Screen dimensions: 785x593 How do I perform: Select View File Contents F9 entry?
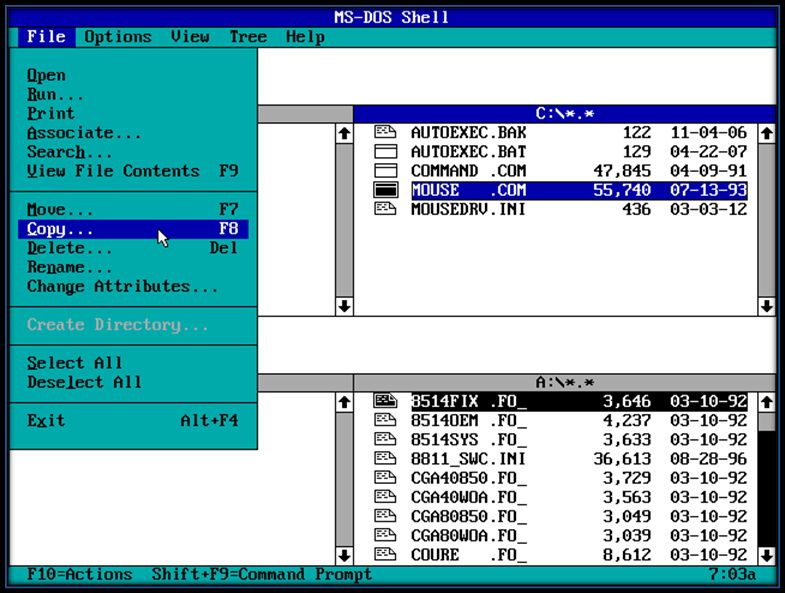coord(133,171)
